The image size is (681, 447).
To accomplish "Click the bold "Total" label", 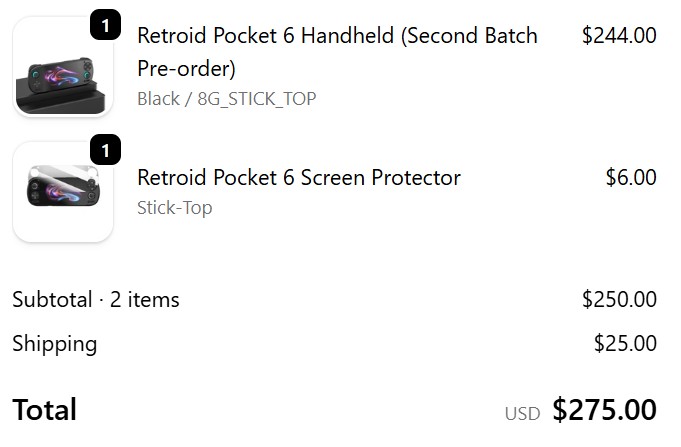I will (44, 409).
